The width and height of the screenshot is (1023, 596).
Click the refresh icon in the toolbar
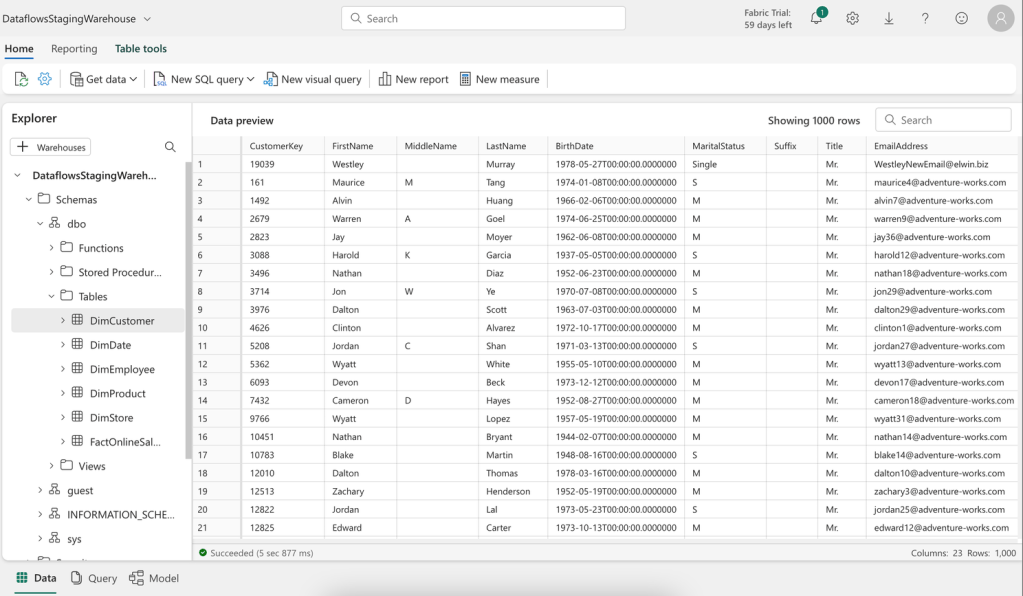22,79
